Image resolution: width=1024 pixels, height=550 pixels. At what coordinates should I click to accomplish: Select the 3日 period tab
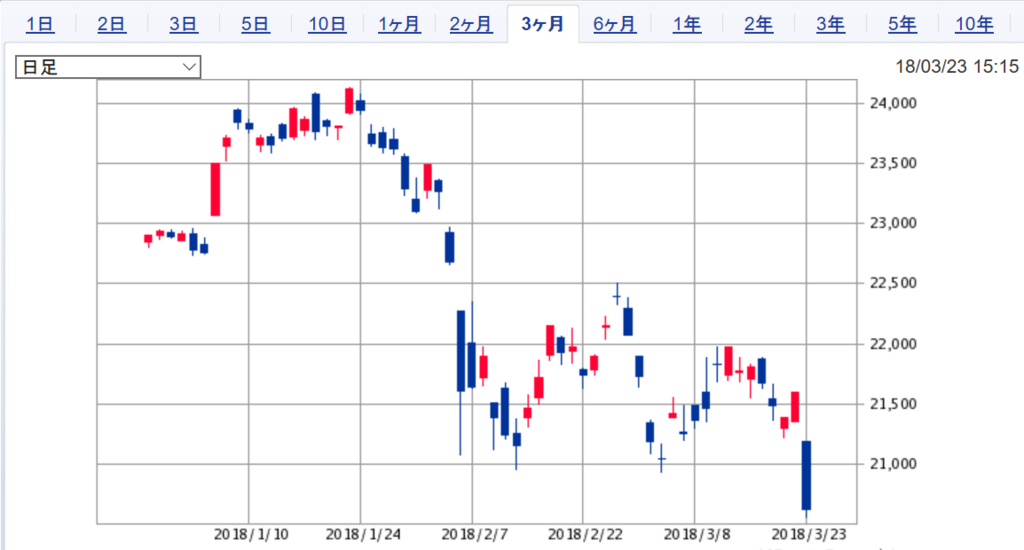[x=184, y=25]
